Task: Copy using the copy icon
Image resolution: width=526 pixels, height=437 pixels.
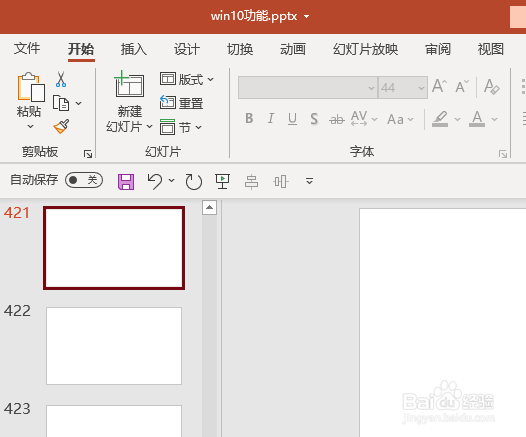Action: click(61, 103)
